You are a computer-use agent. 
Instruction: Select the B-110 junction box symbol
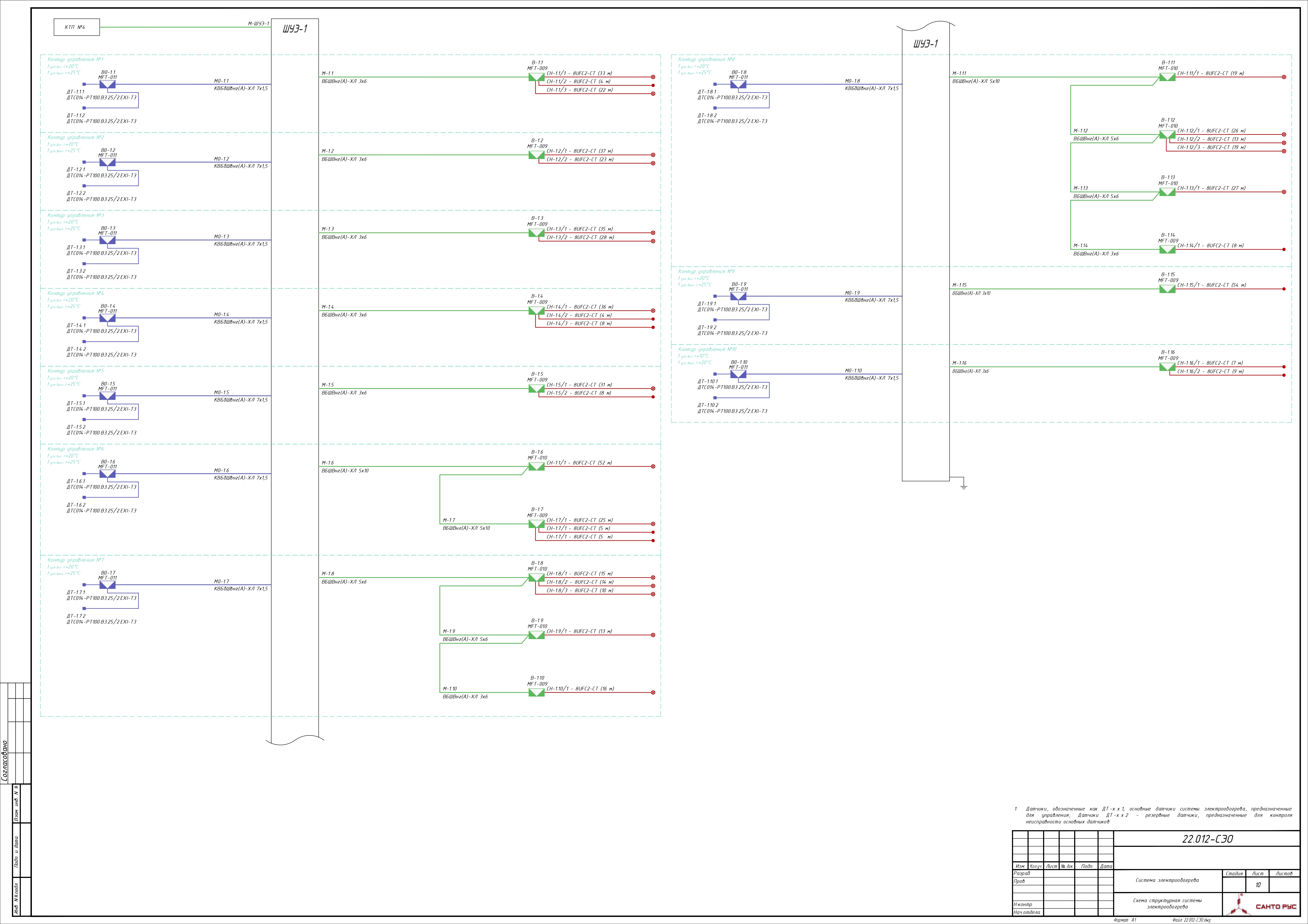pos(536,693)
